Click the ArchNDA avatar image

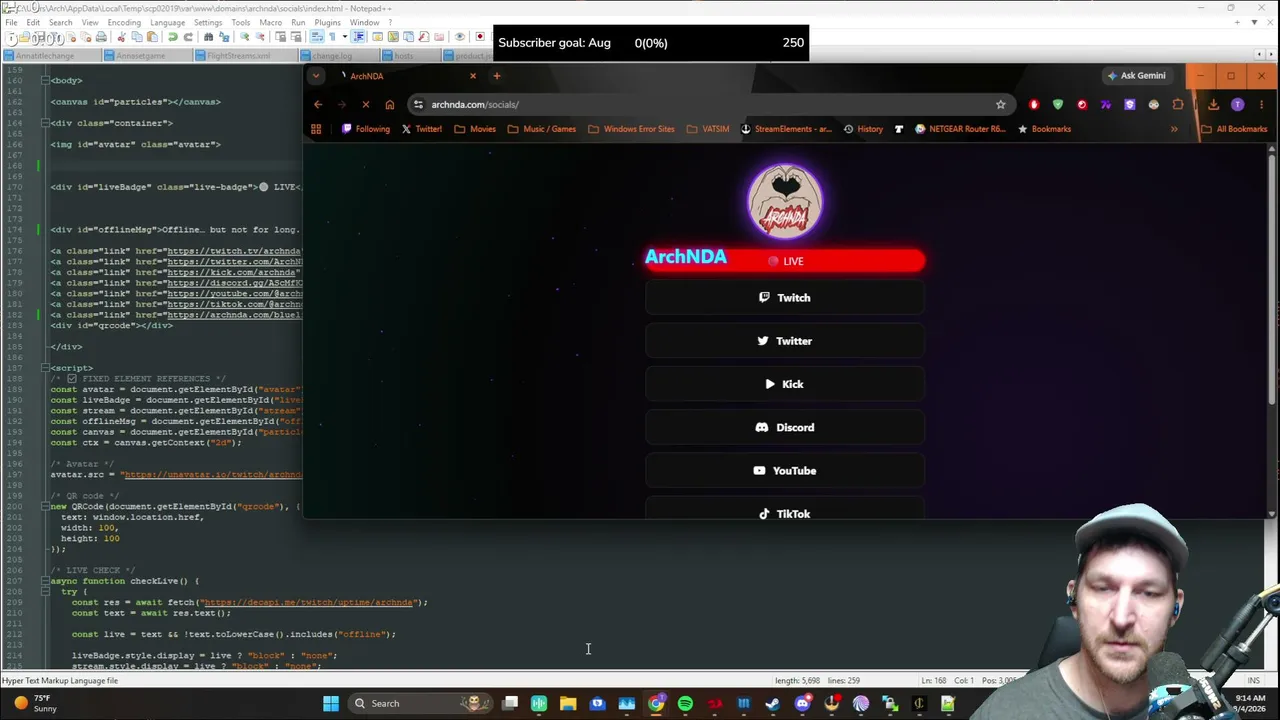[785, 201]
